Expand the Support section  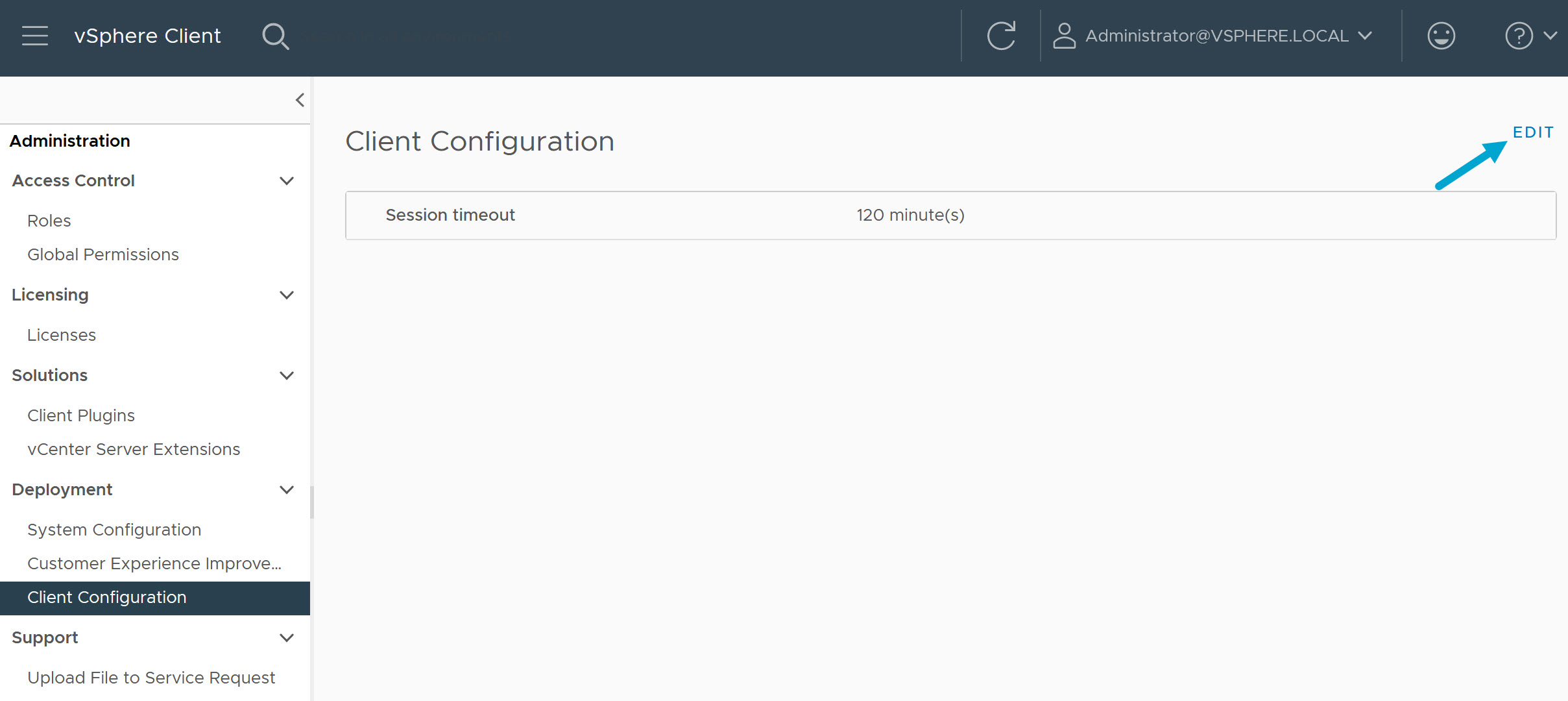point(287,638)
